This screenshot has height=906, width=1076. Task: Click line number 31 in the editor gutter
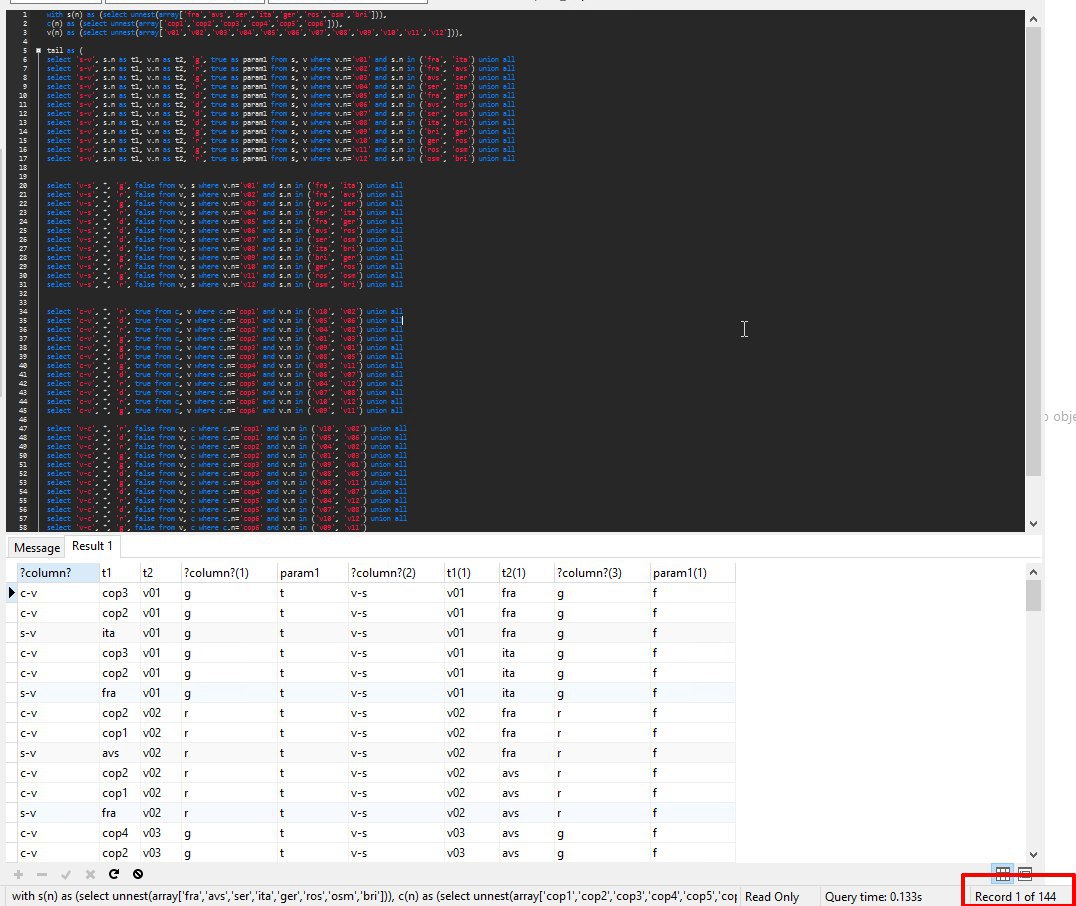(x=23, y=284)
